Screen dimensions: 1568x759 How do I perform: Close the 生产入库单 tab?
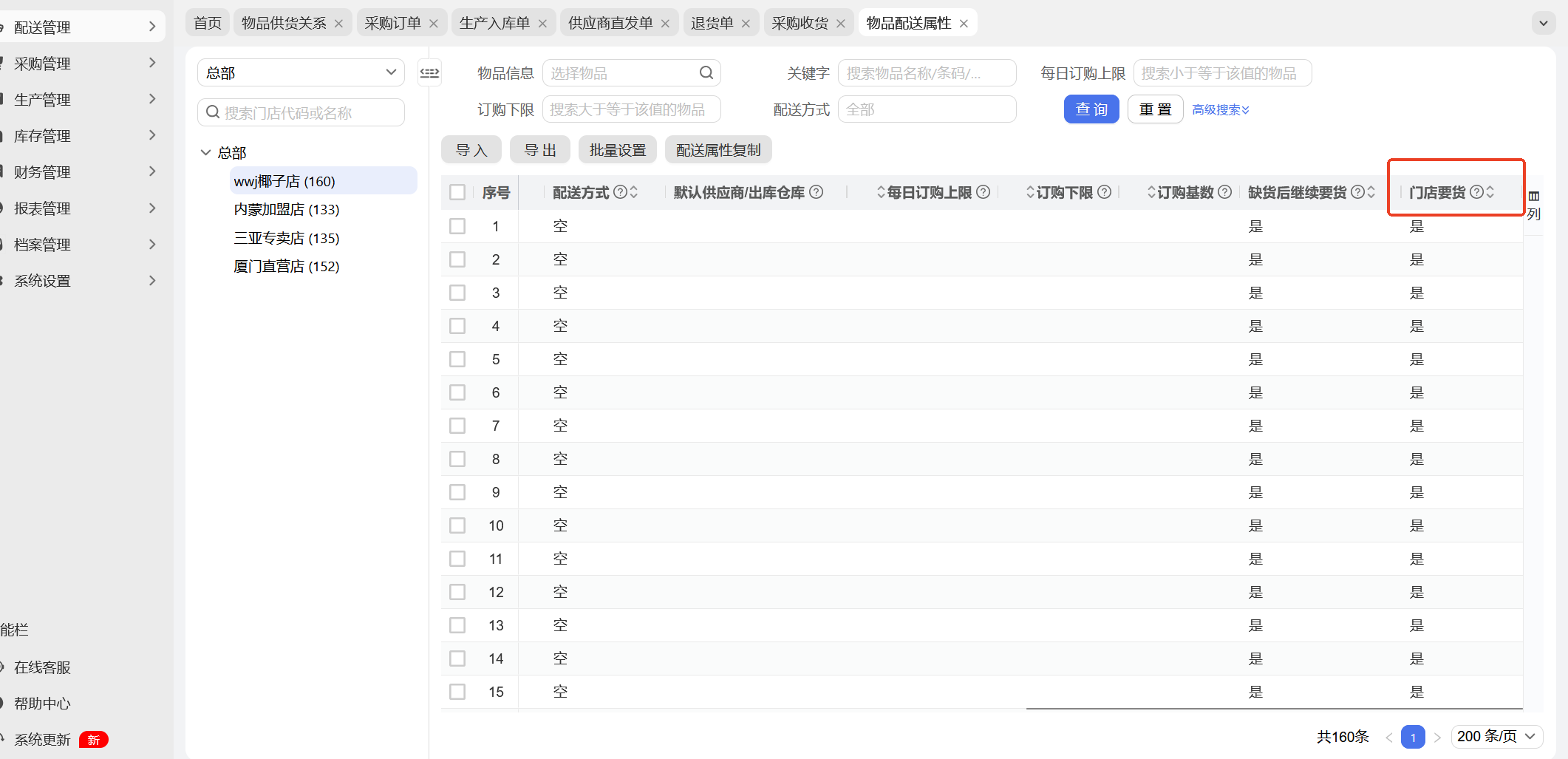(542, 24)
